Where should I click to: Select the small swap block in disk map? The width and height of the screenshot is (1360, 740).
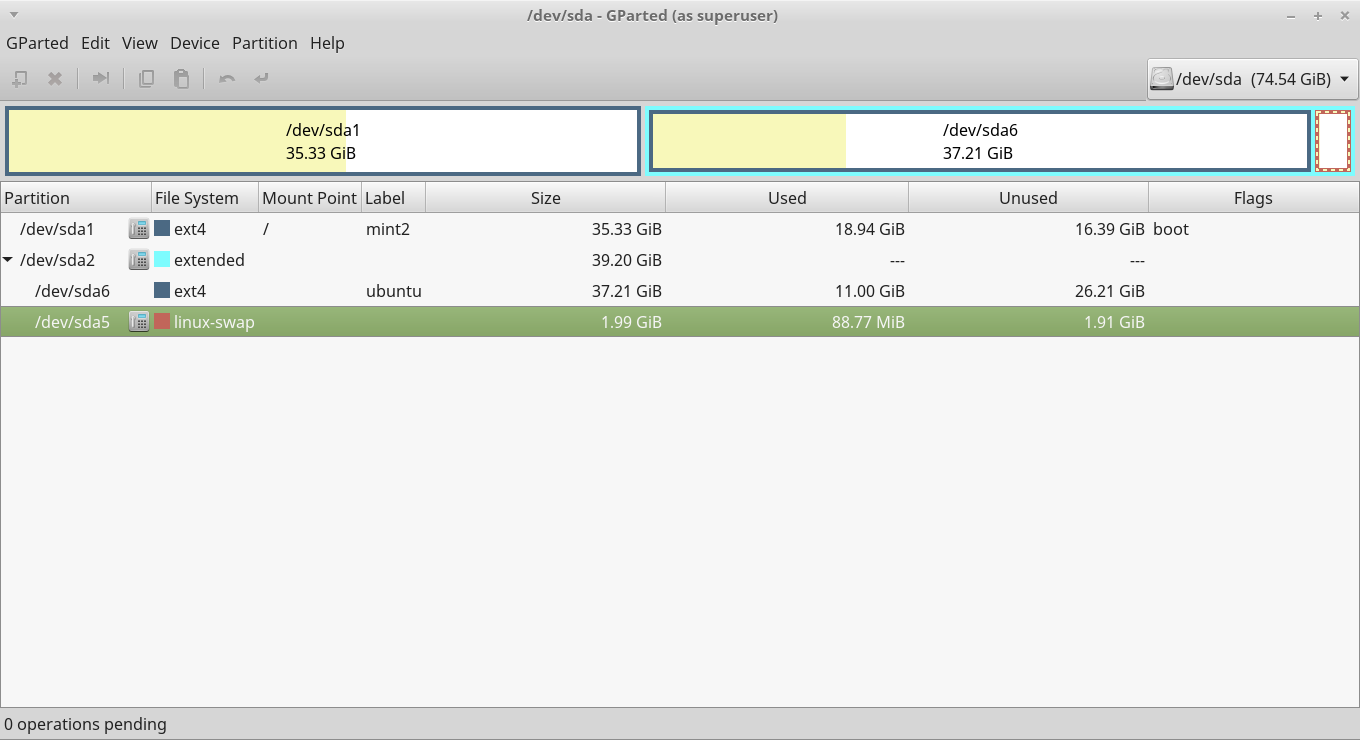tap(1333, 141)
